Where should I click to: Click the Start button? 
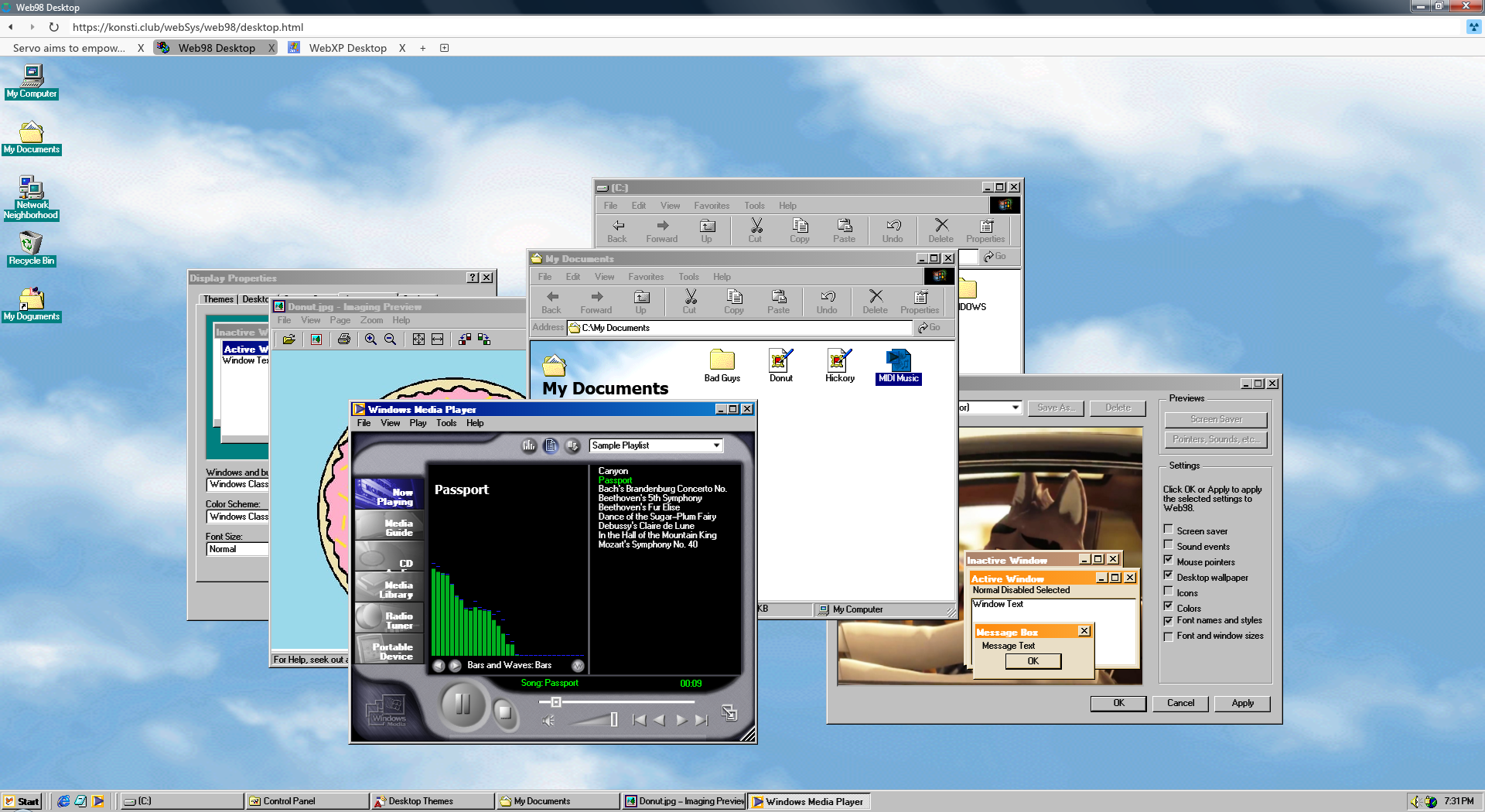(22, 801)
